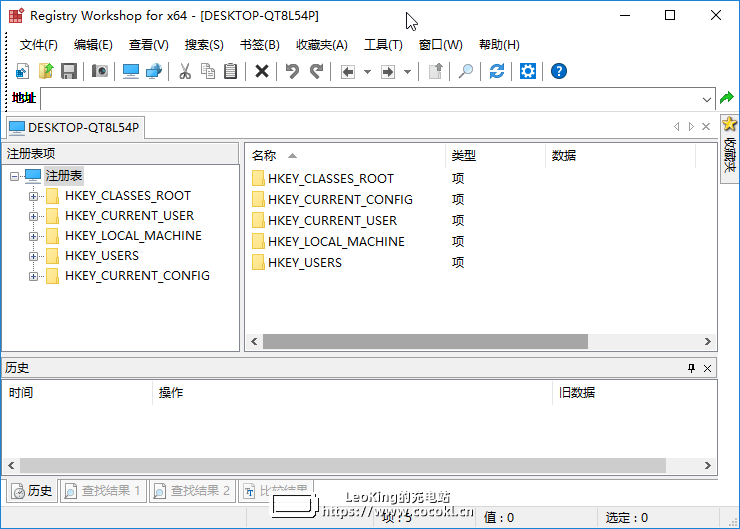Click the 操作 history column header
Viewport: 740px width, 529px height.
tap(352, 393)
